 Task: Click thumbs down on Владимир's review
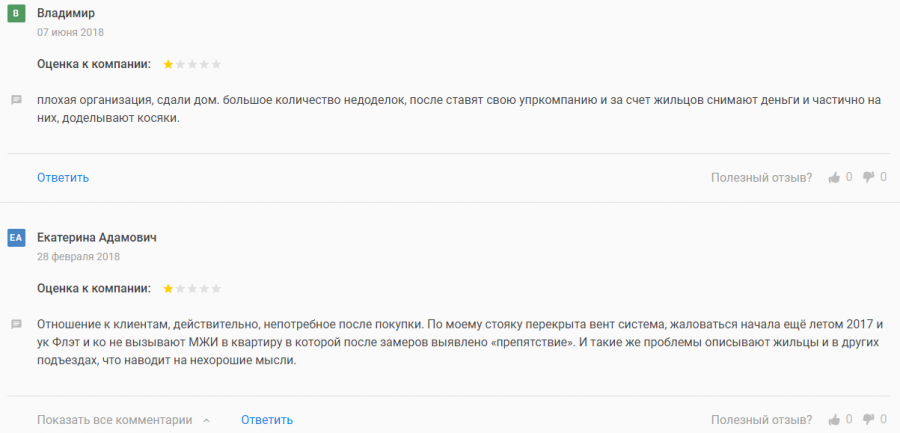[868, 178]
